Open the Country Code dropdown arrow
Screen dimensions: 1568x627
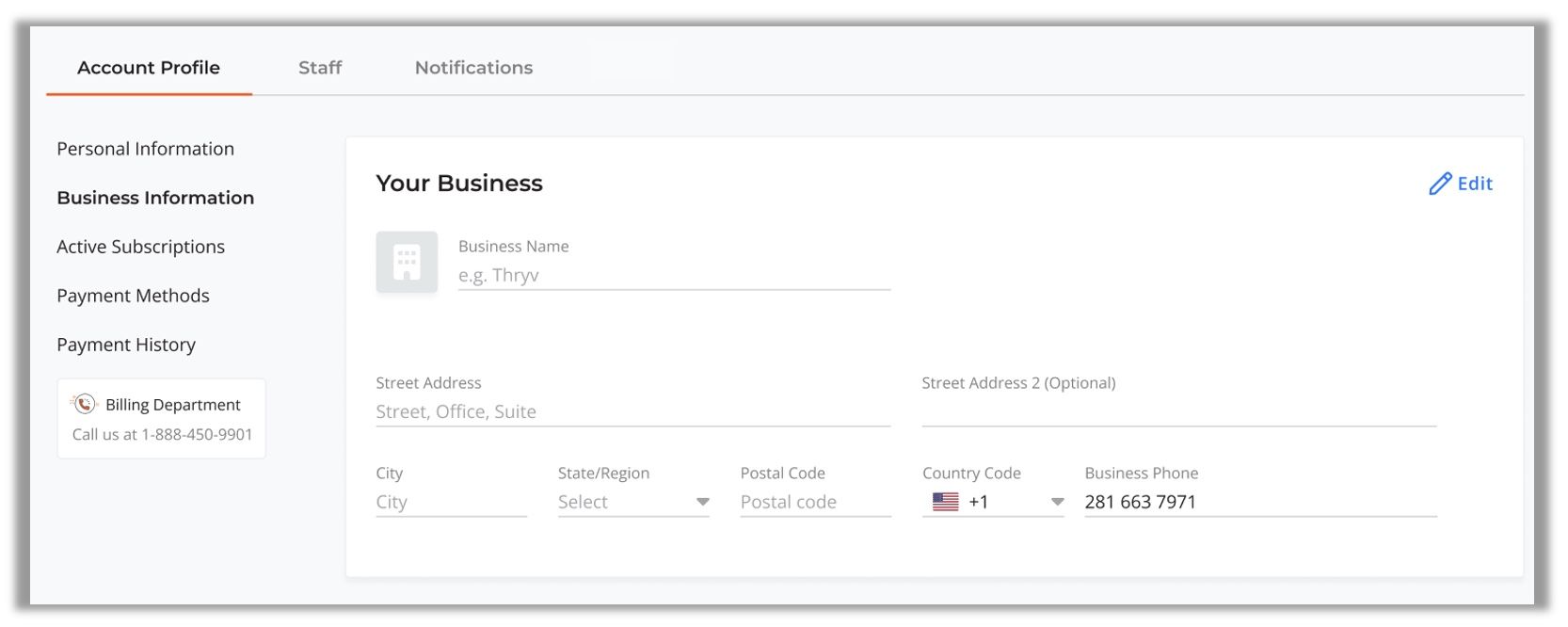(x=1057, y=502)
